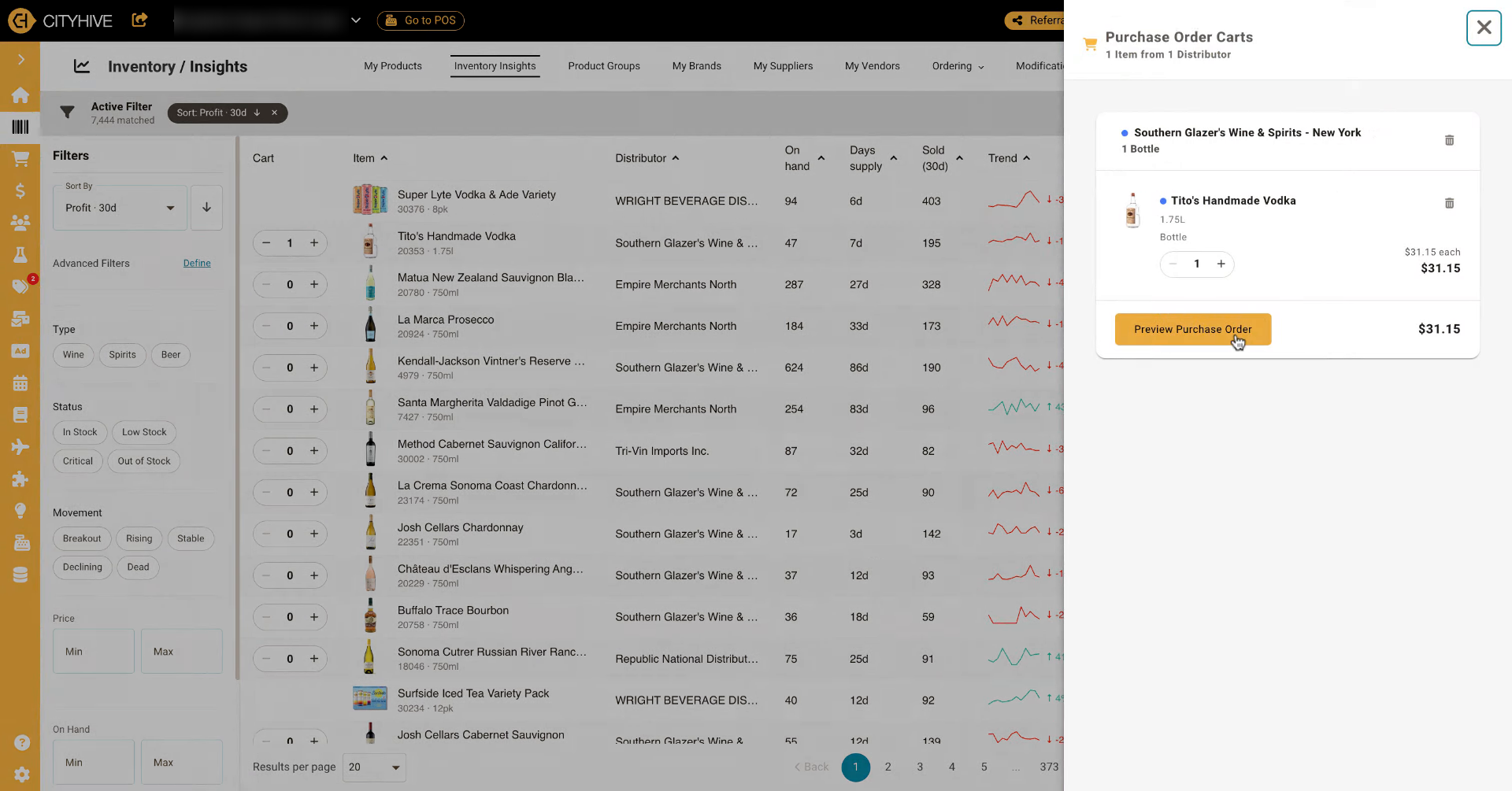This screenshot has height=791, width=1512.
Task: Toggle the Critical status filter
Action: coord(78,461)
